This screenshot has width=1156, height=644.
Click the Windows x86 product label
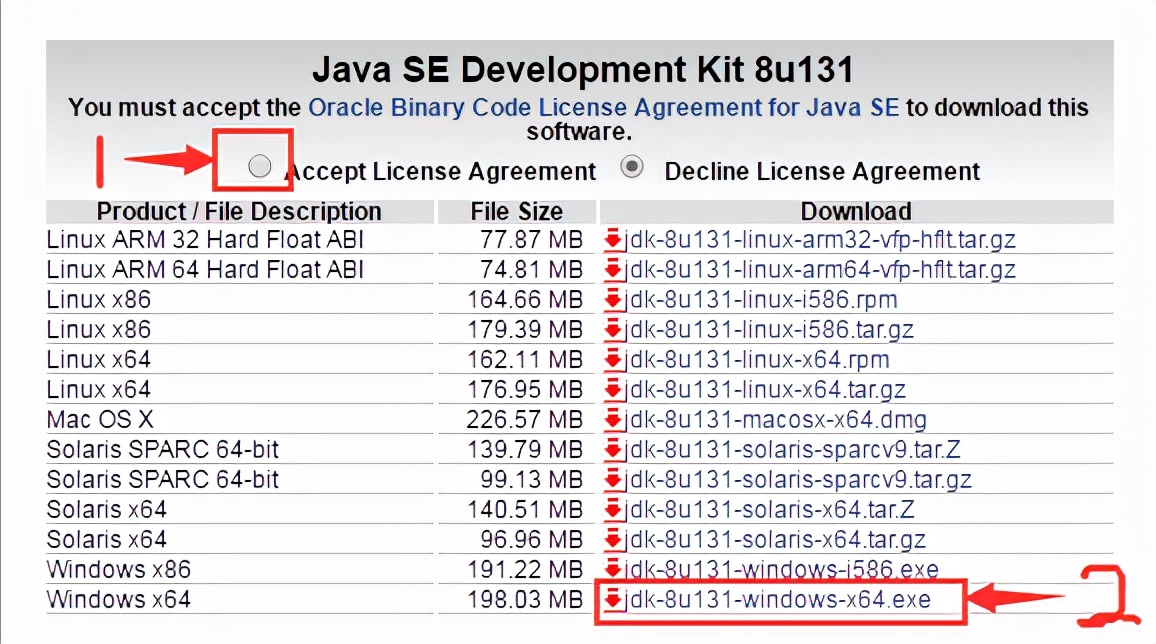pos(119,570)
